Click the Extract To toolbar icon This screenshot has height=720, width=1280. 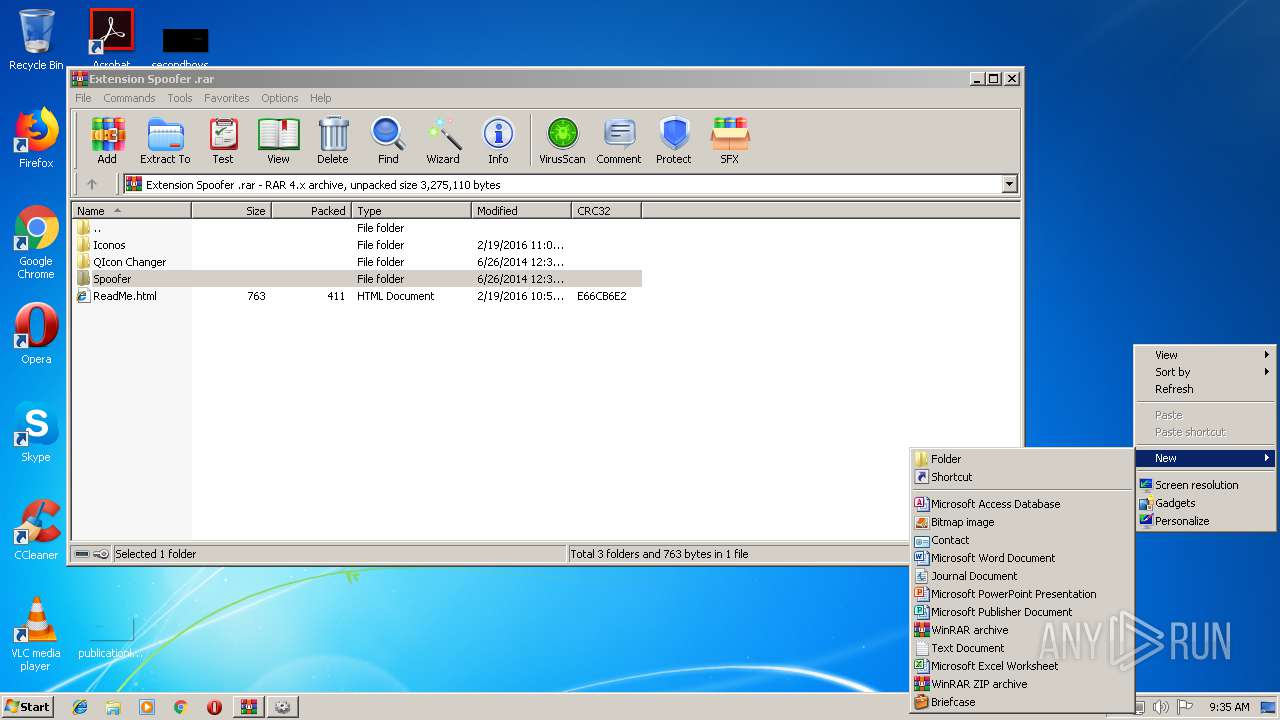click(x=165, y=140)
